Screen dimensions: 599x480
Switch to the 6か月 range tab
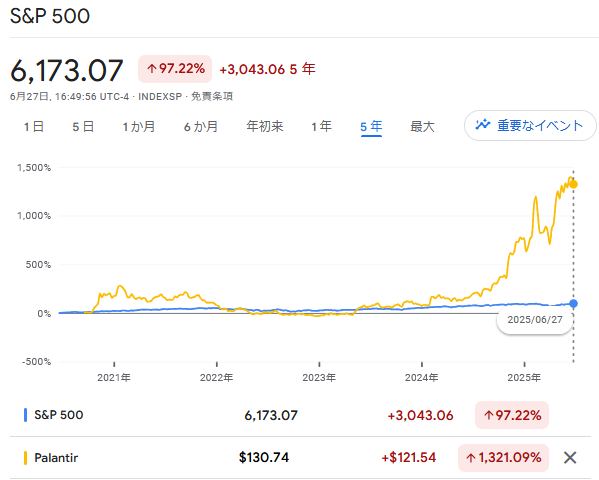[x=201, y=126]
